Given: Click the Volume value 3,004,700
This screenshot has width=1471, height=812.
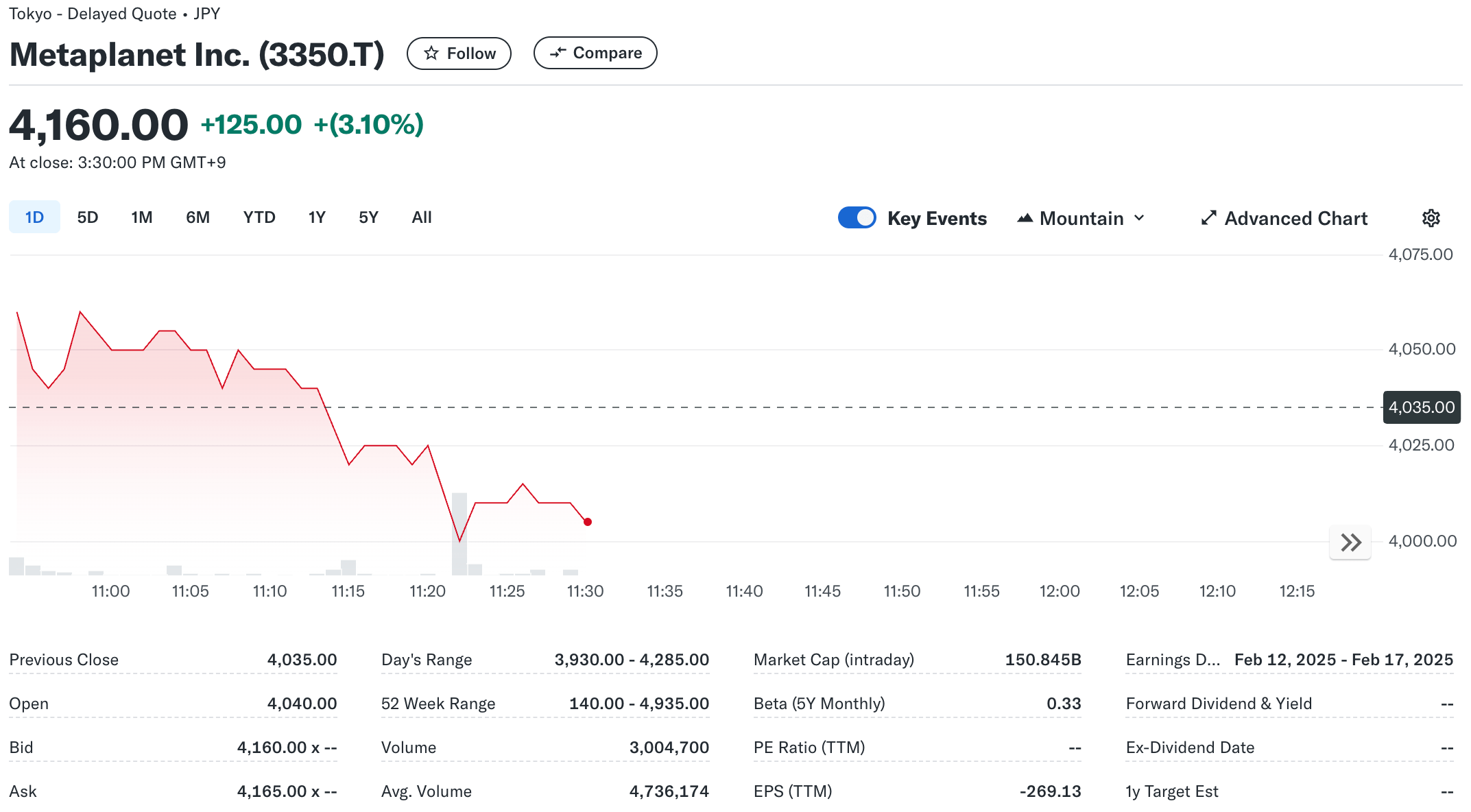Looking at the screenshot, I should (669, 748).
